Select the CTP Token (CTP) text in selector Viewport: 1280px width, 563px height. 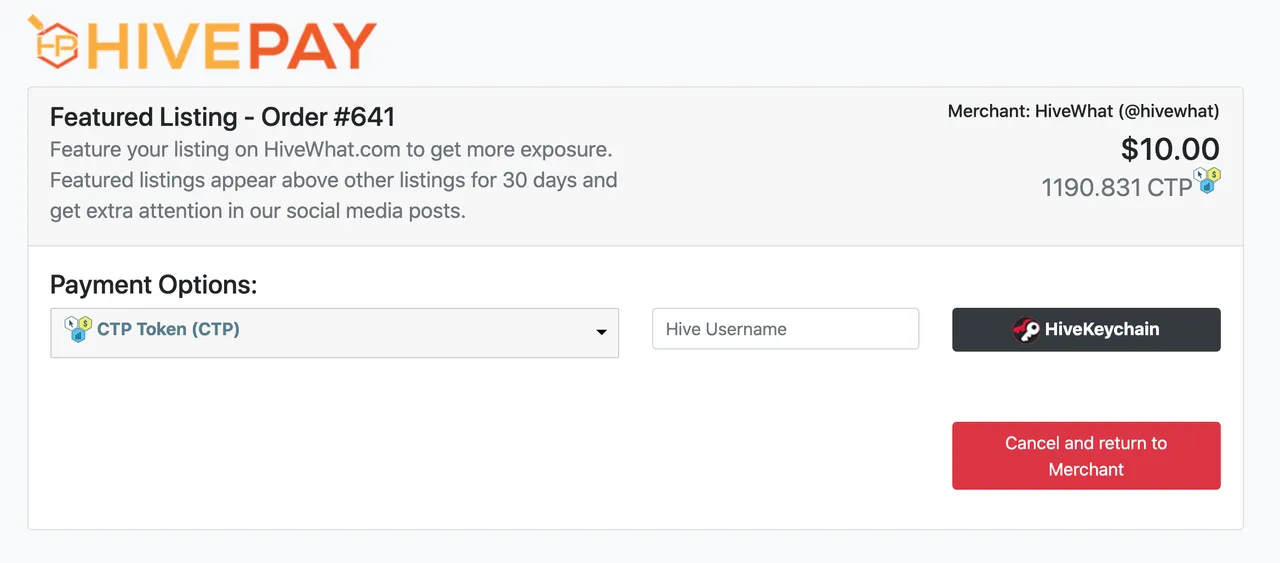168,329
